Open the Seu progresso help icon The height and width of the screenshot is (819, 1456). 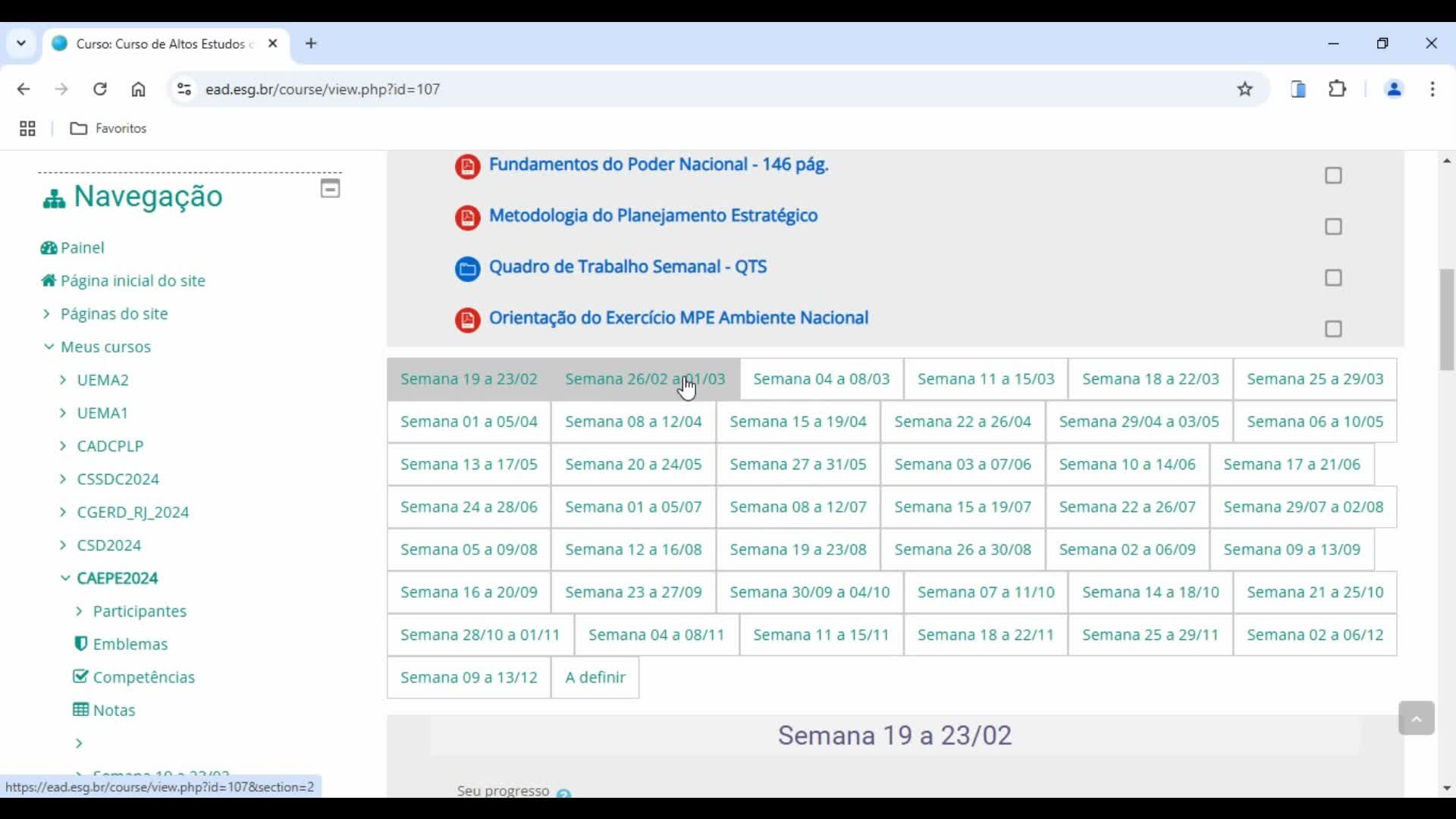coord(563,792)
